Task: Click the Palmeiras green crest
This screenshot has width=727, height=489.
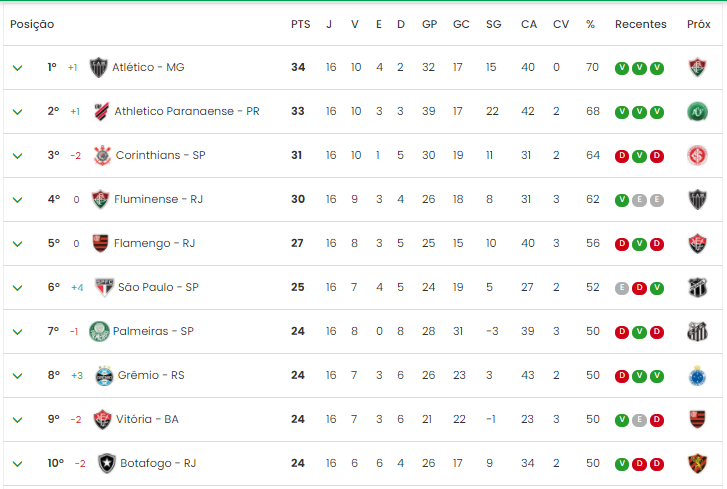Action: 99,331
